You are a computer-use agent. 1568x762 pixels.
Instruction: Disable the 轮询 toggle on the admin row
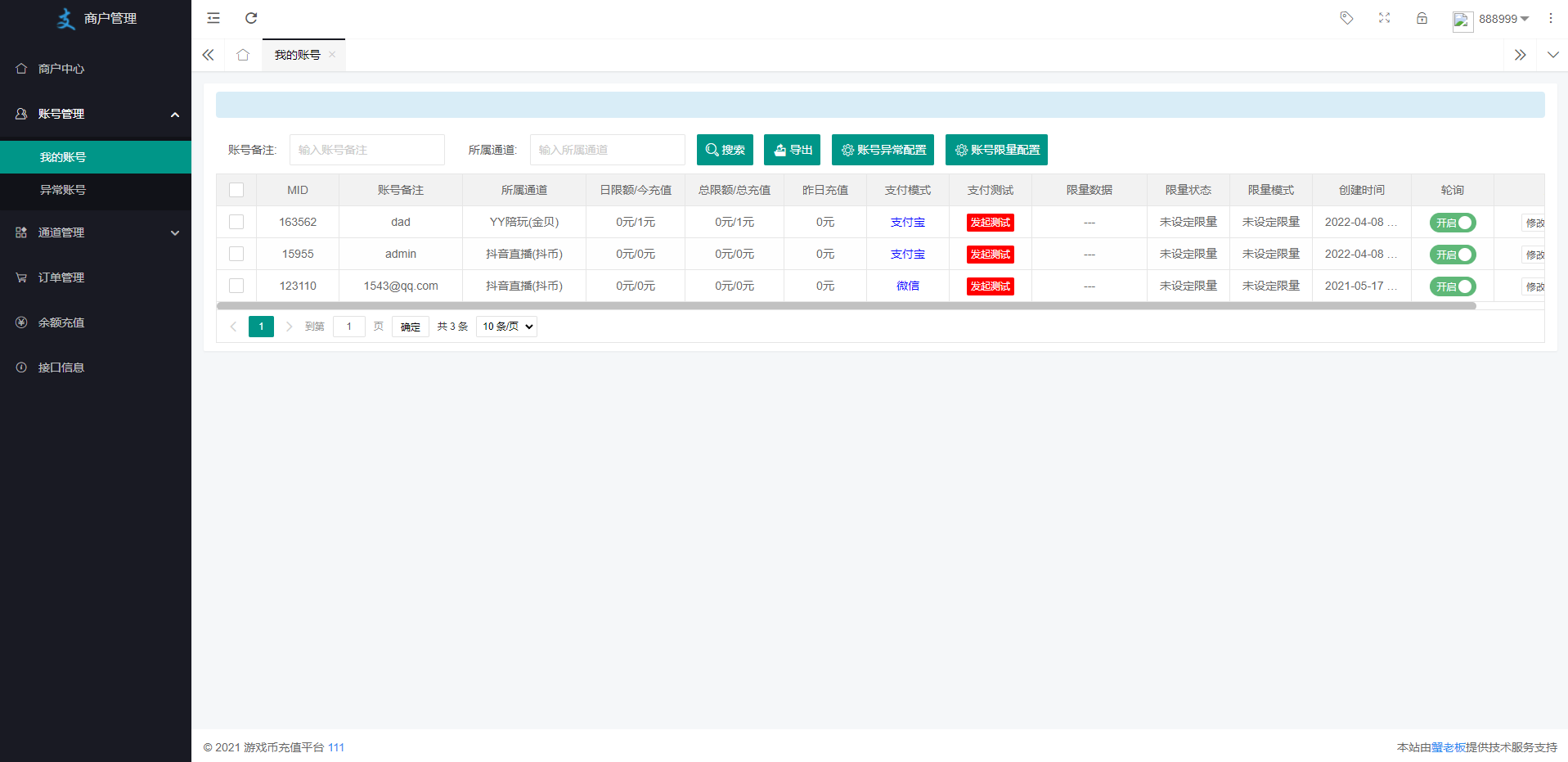click(x=1453, y=254)
